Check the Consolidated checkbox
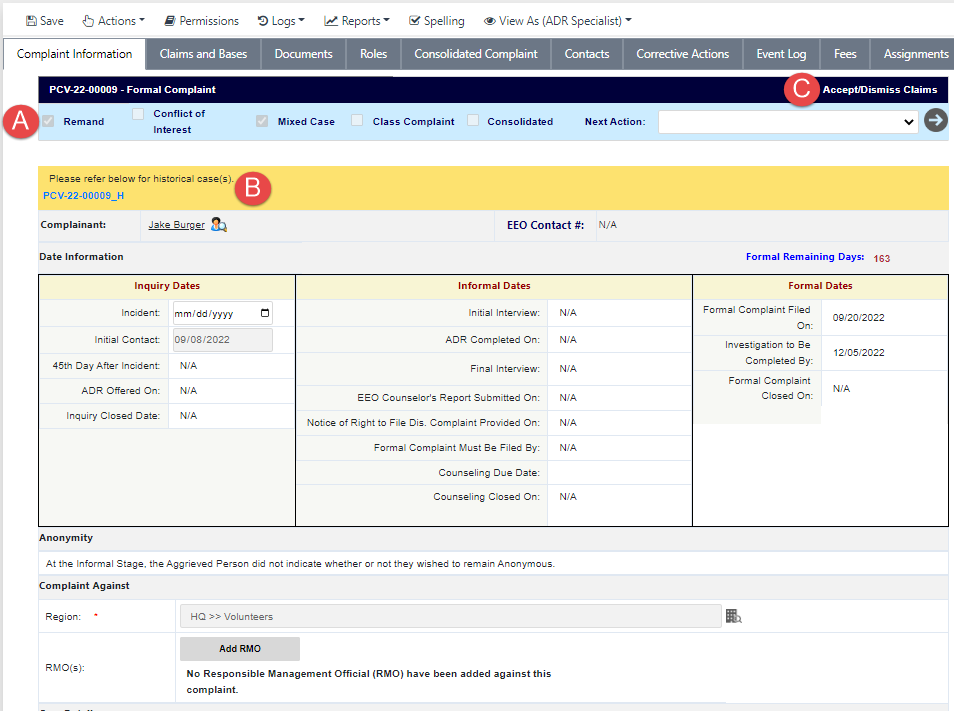This screenshot has height=711, width=954. pyautogui.click(x=473, y=120)
